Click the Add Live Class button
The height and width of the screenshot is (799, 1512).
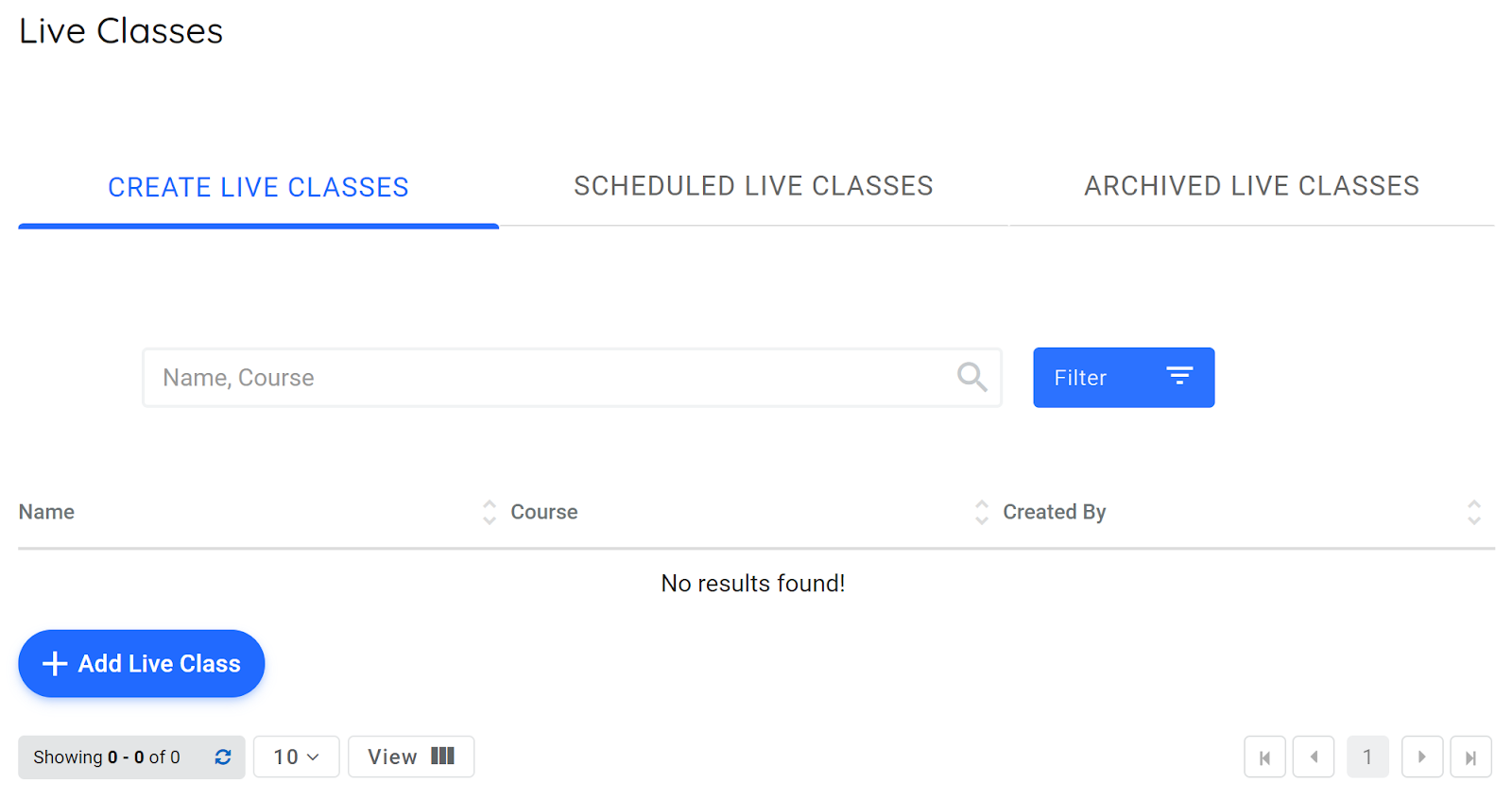pos(141,663)
